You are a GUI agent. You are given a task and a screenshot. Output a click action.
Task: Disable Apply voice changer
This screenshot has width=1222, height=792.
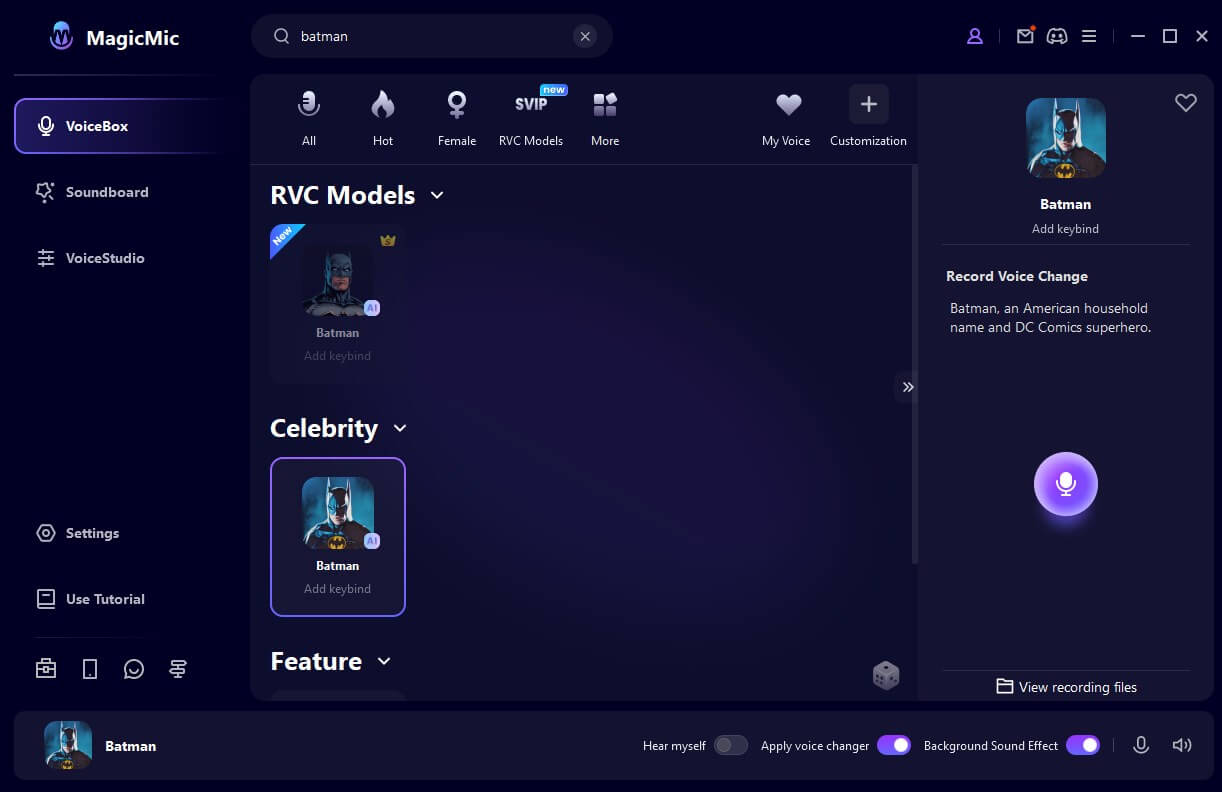click(894, 745)
